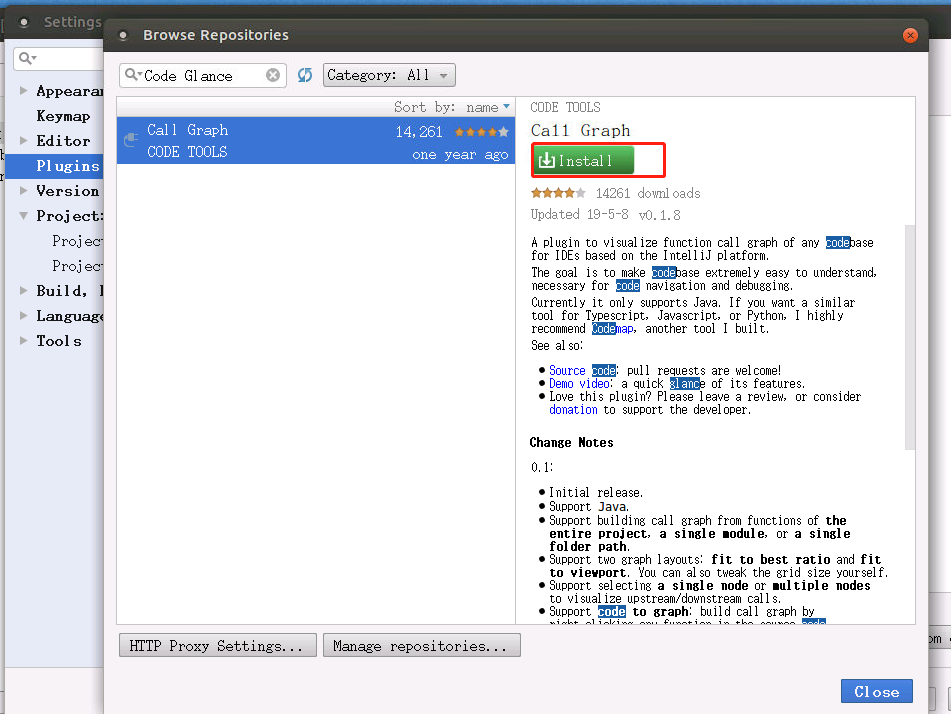This screenshot has width=951, height=714.
Task: Click the 14,261 count in plugin row
Action: (419, 132)
